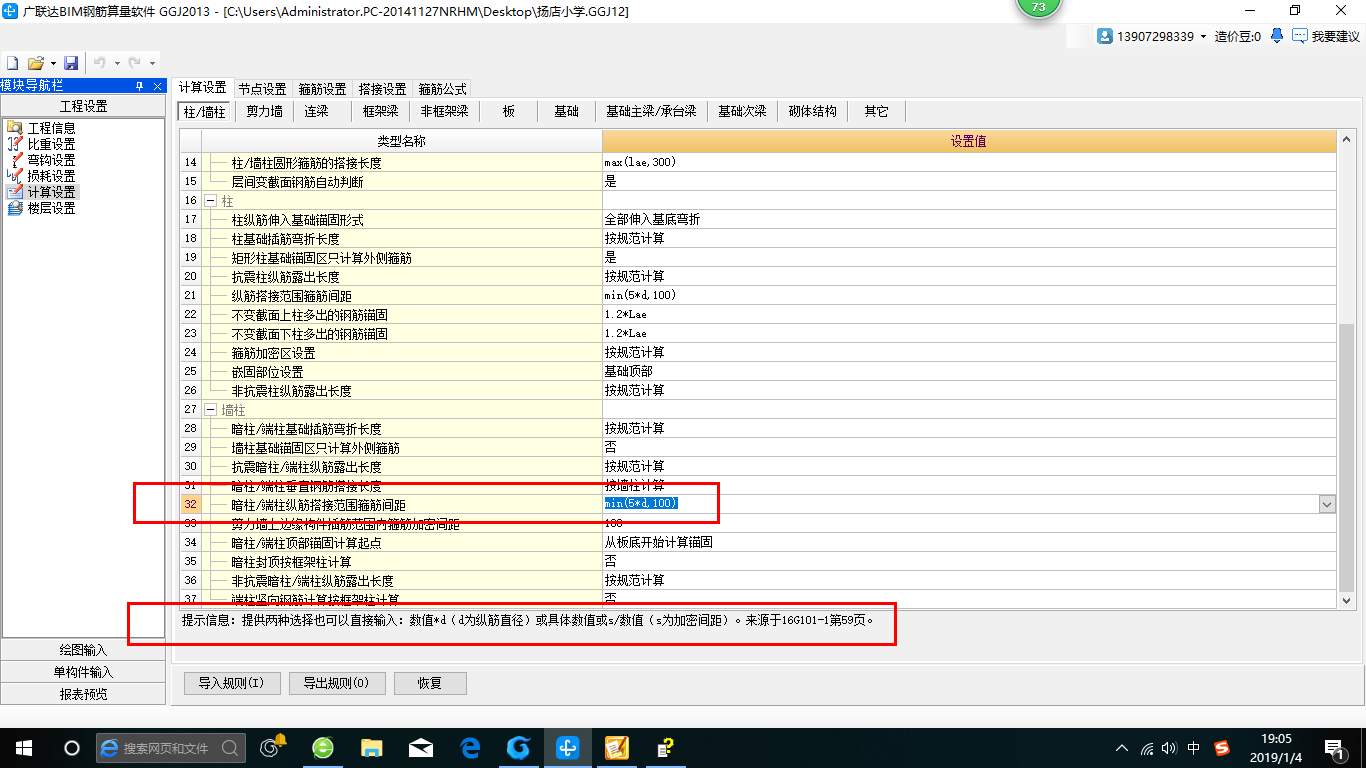Select 损耗设置 in the navigation tree
This screenshot has height=768, width=1366.
(51, 176)
